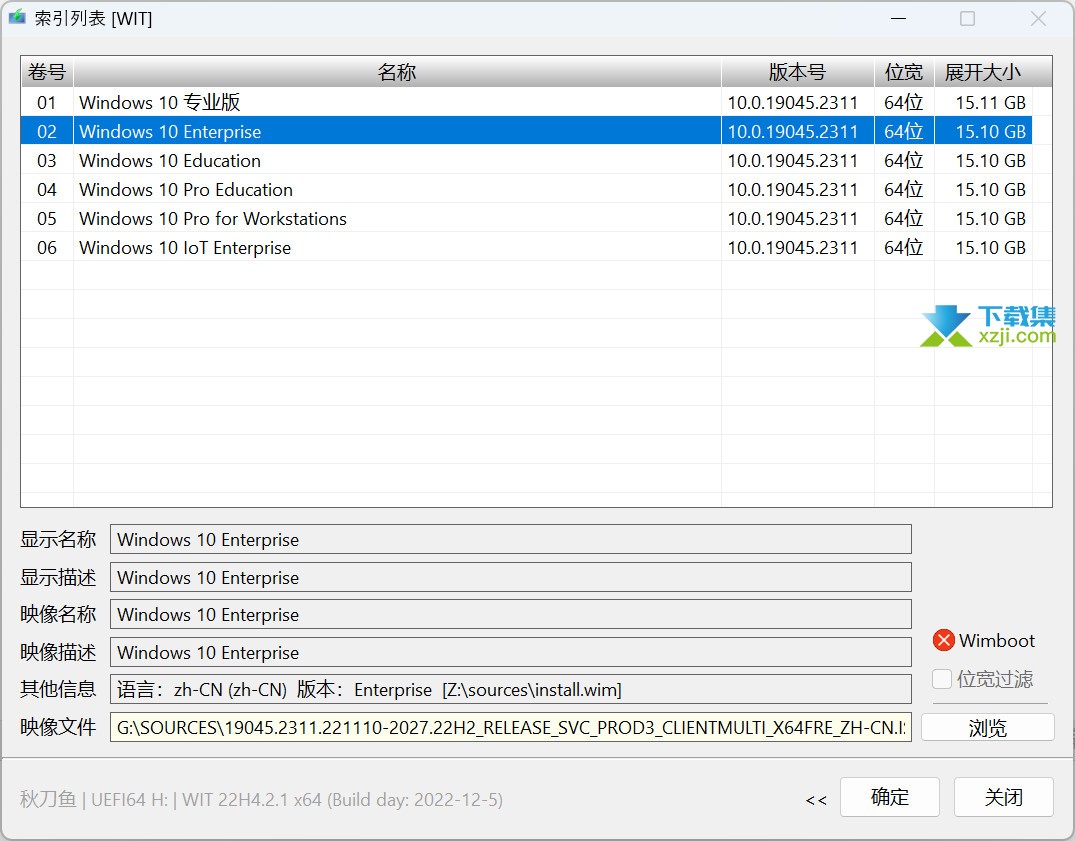1075x841 pixels.
Task: Click the 浏览 browse button
Action: 987,727
